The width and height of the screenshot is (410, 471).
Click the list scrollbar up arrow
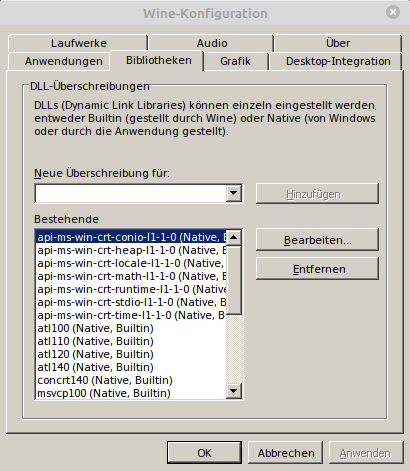click(233, 237)
